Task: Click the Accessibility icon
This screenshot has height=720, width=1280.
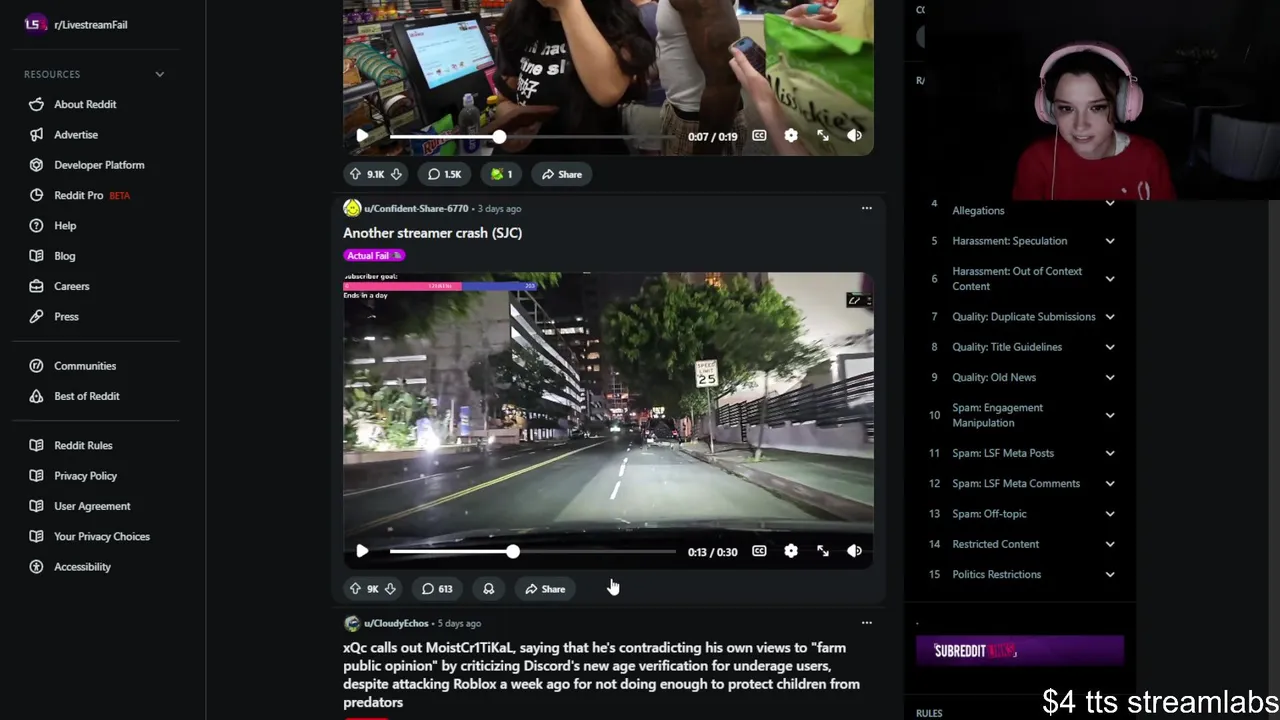Action: click(x=37, y=567)
